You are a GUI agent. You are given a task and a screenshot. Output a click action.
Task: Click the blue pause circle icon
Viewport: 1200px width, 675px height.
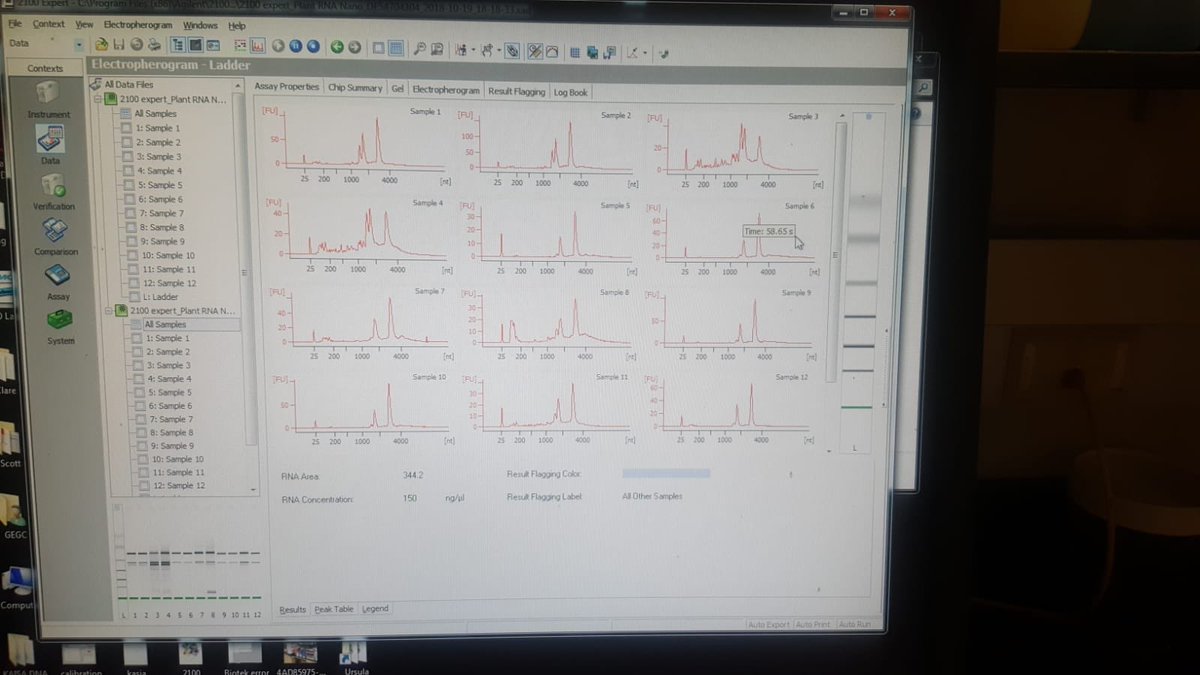pos(296,45)
